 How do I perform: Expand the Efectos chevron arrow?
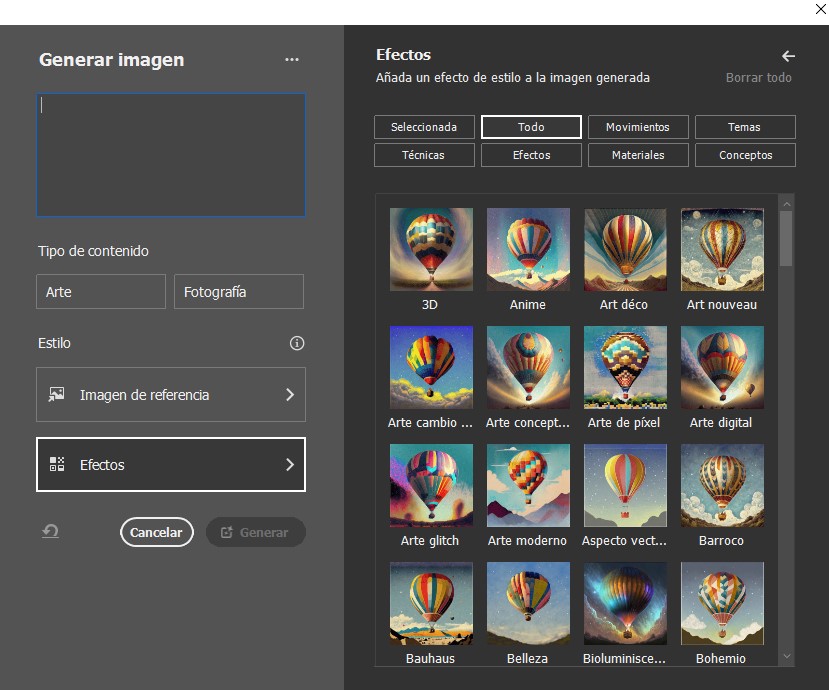[x=290, y=465]
